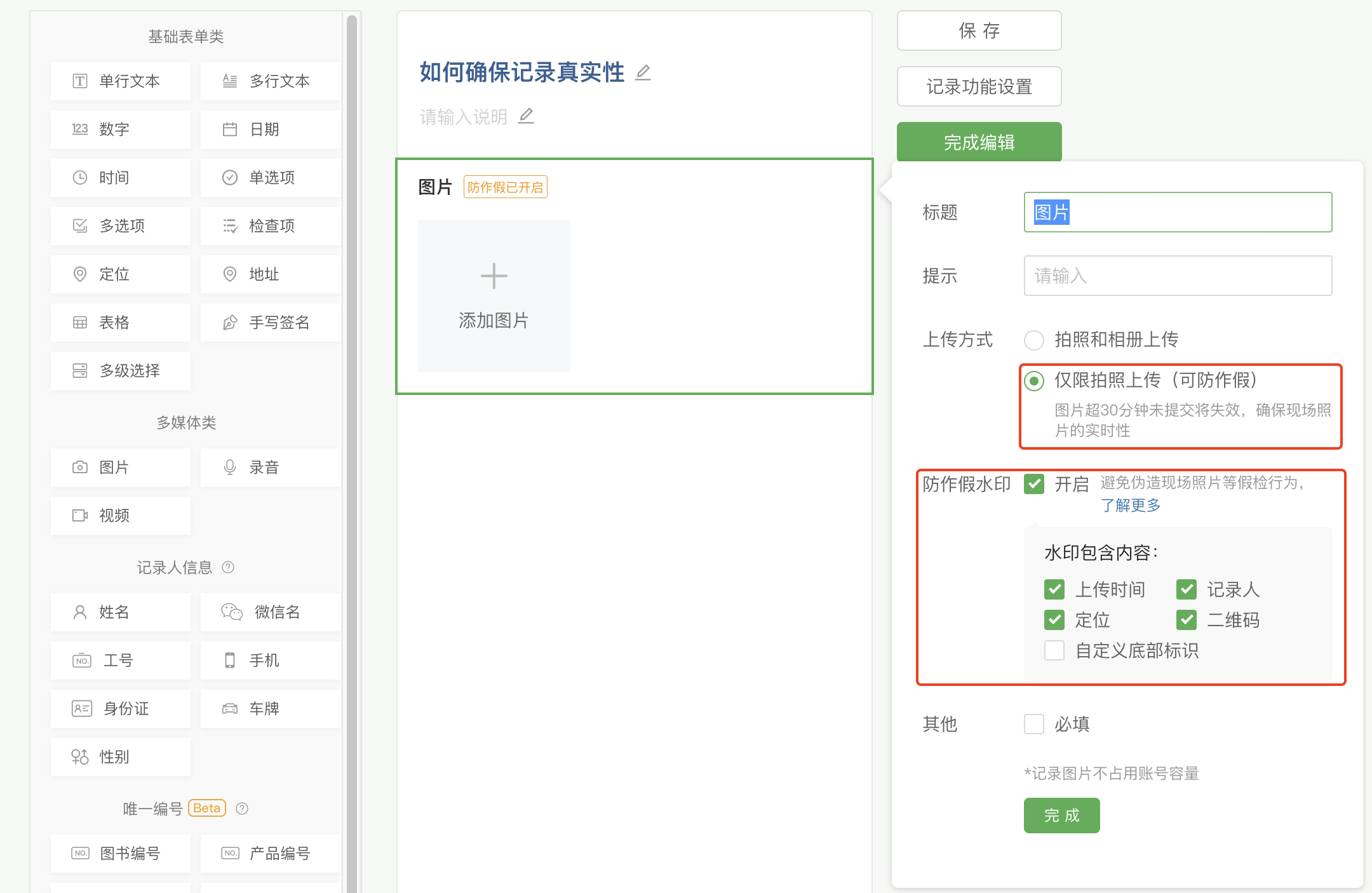Screen dimensions: 1372x893
Task: Insert the 定位 location field
Action: click(121, 274)
